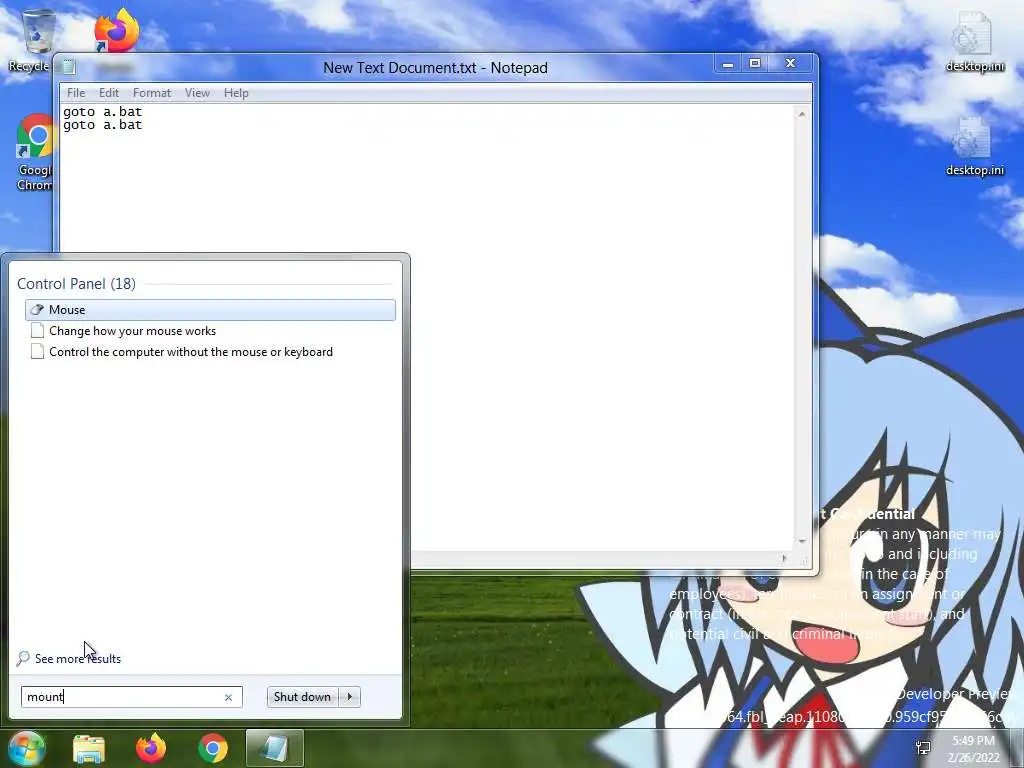Click the Notepad horizontal scrollbar right arrow
Image resolution: width=1024 pixels, height=768 pixels.
point(784,558)
